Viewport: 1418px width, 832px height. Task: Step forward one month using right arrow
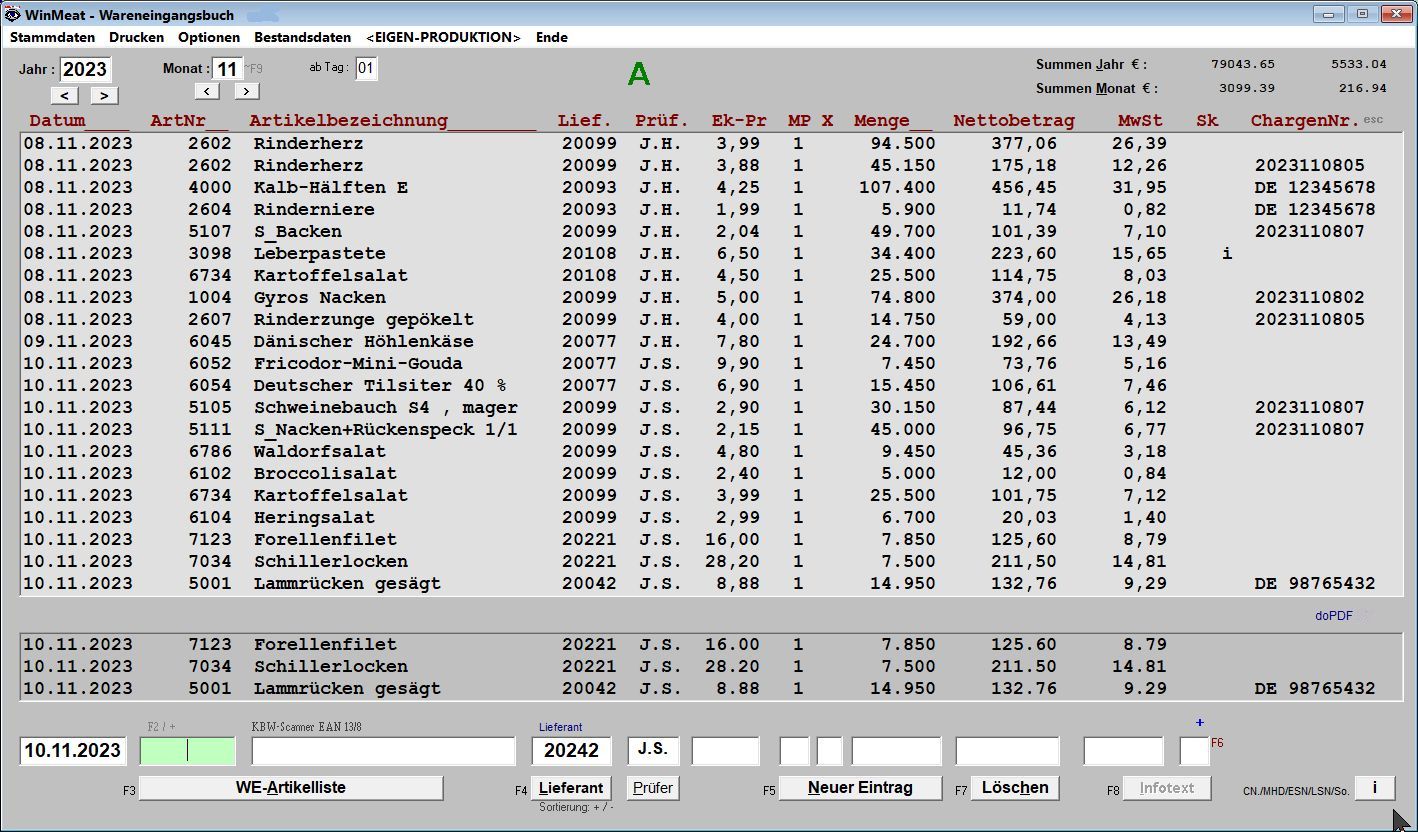tap(247, 91)
